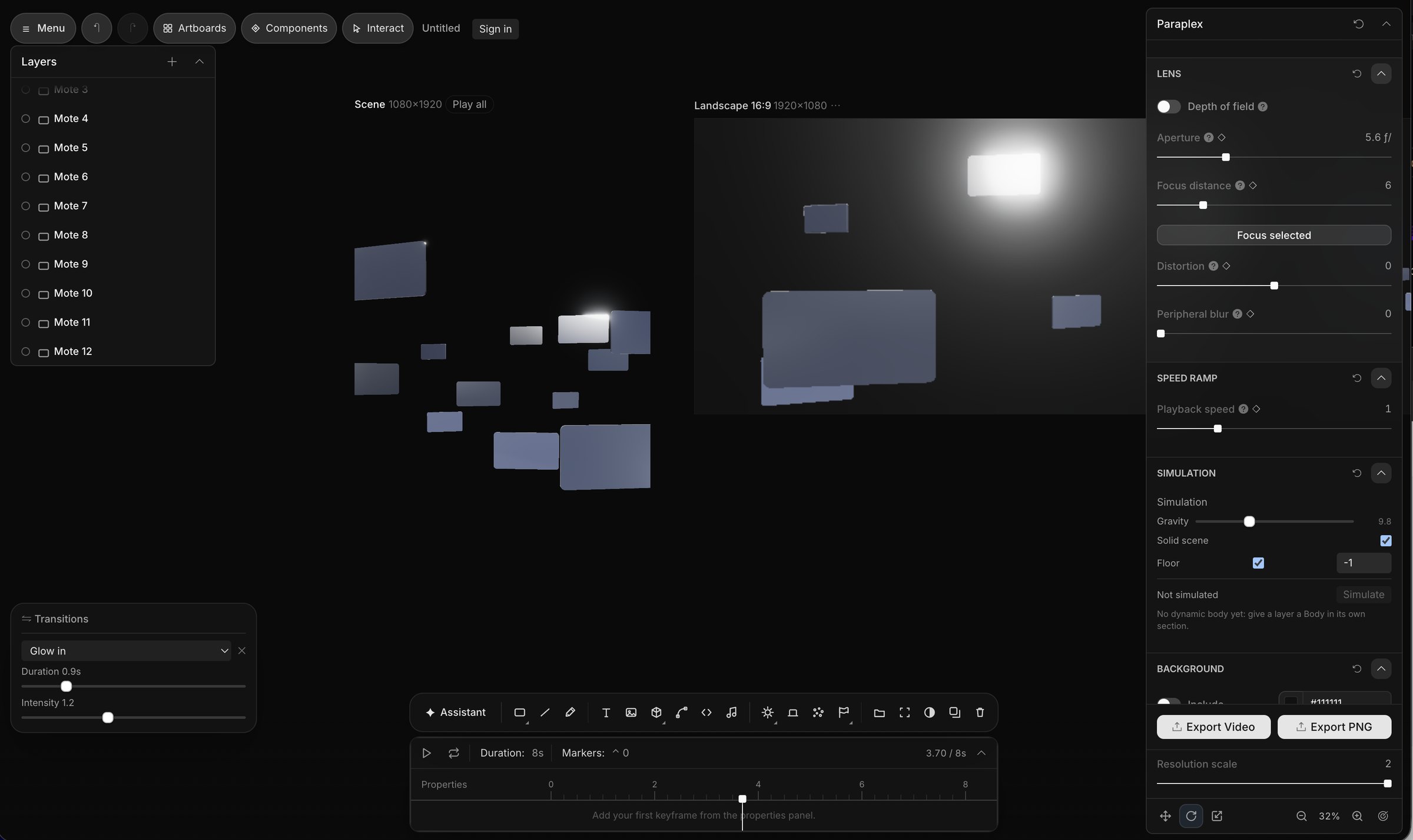Toggle Depth of field switch

[1169, 107]
